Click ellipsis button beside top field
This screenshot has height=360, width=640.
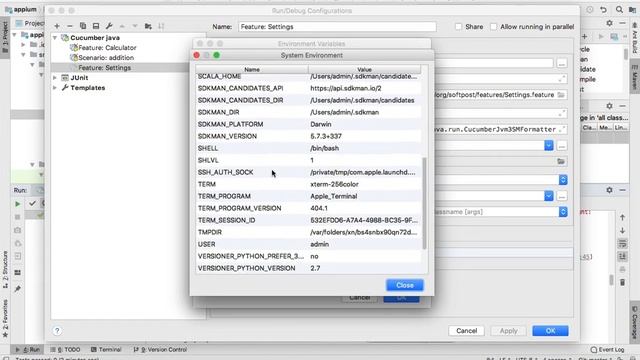pos(562,63)
